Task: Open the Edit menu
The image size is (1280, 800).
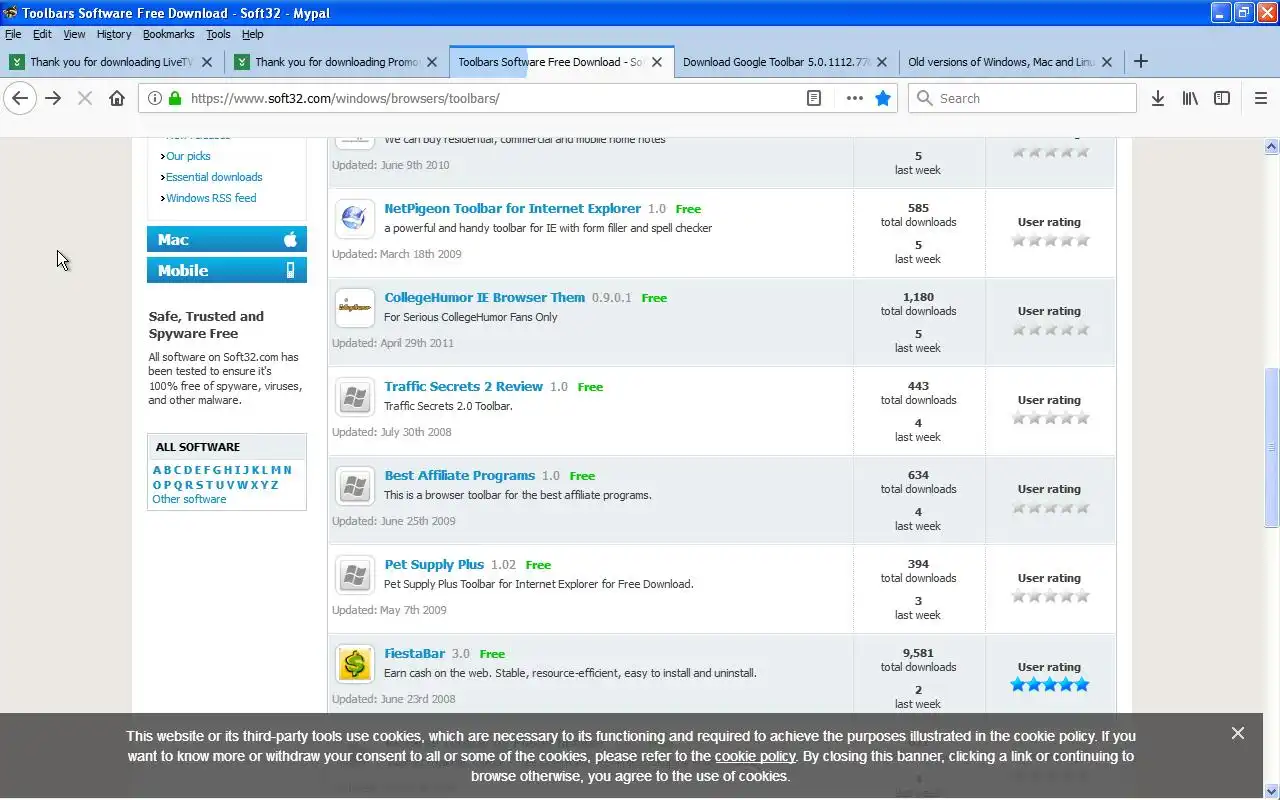Action: [x=42, y=34]
